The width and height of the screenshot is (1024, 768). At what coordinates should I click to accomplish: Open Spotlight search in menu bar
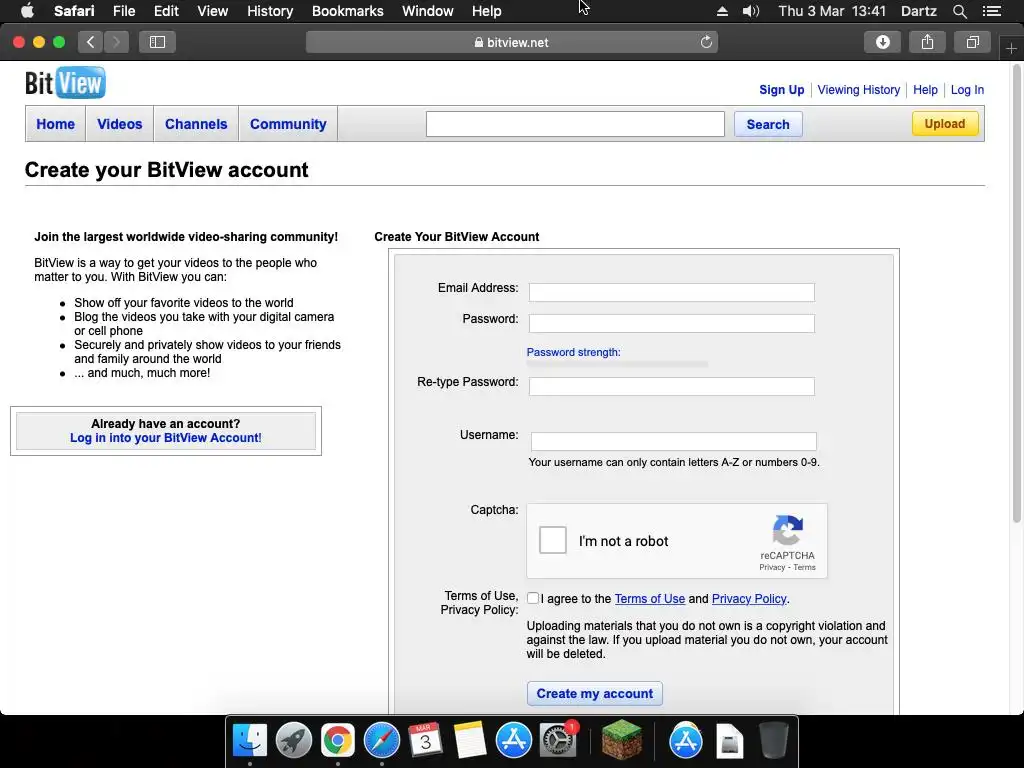pos(959,11)
